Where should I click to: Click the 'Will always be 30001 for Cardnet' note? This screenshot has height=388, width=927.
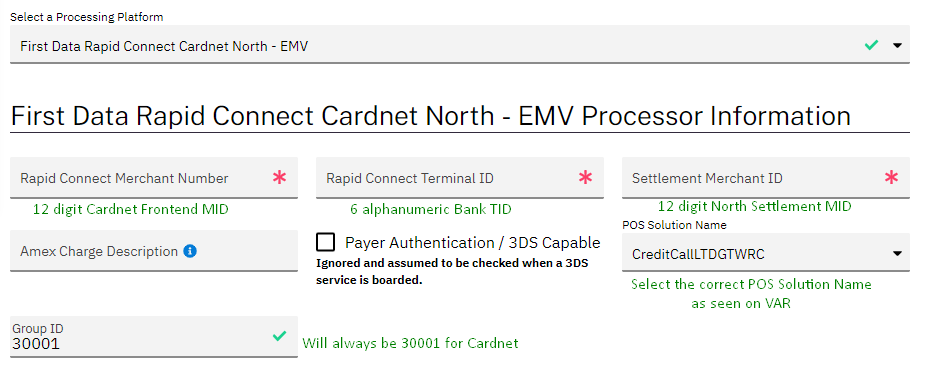pos(410,343)
